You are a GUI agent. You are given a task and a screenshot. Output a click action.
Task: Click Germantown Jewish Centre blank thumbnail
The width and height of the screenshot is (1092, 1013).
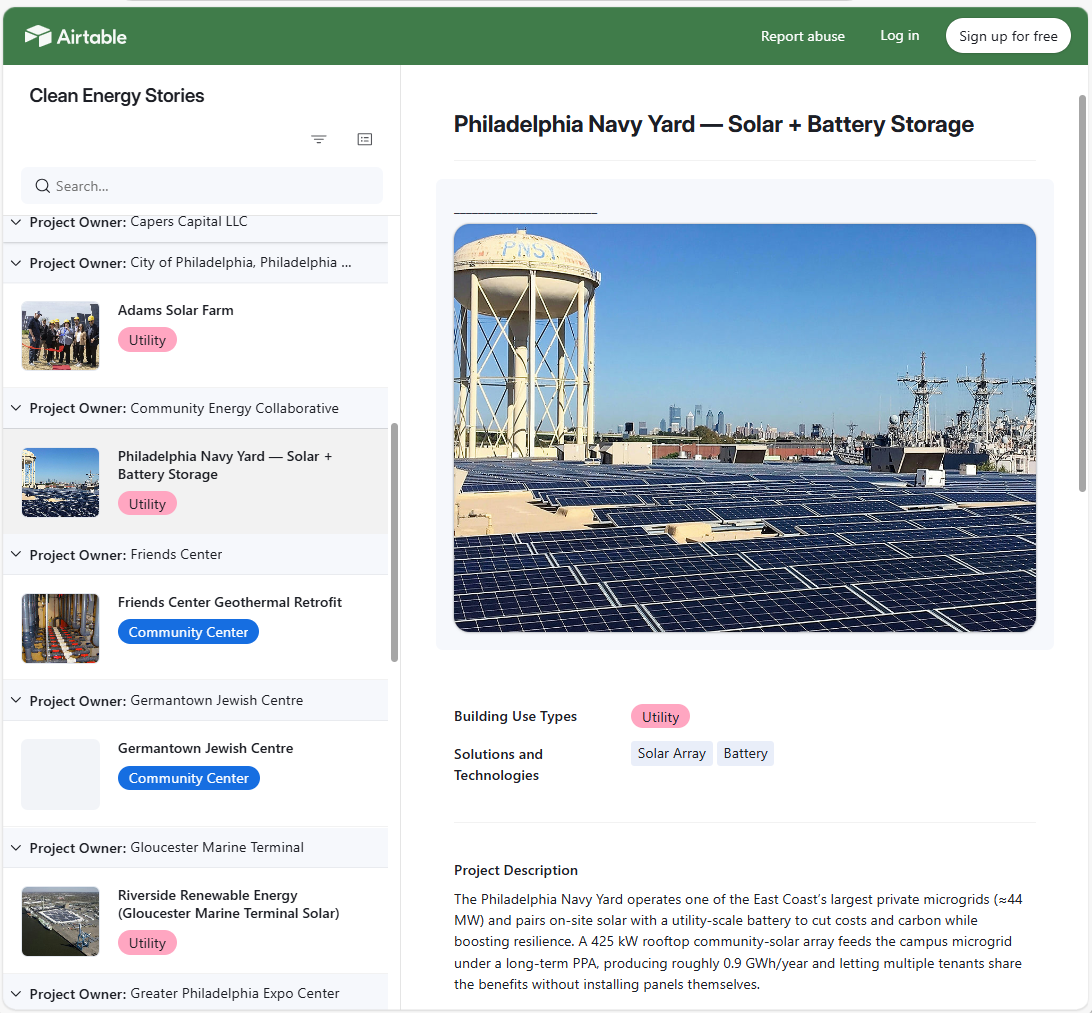click(x=60, y=774)
